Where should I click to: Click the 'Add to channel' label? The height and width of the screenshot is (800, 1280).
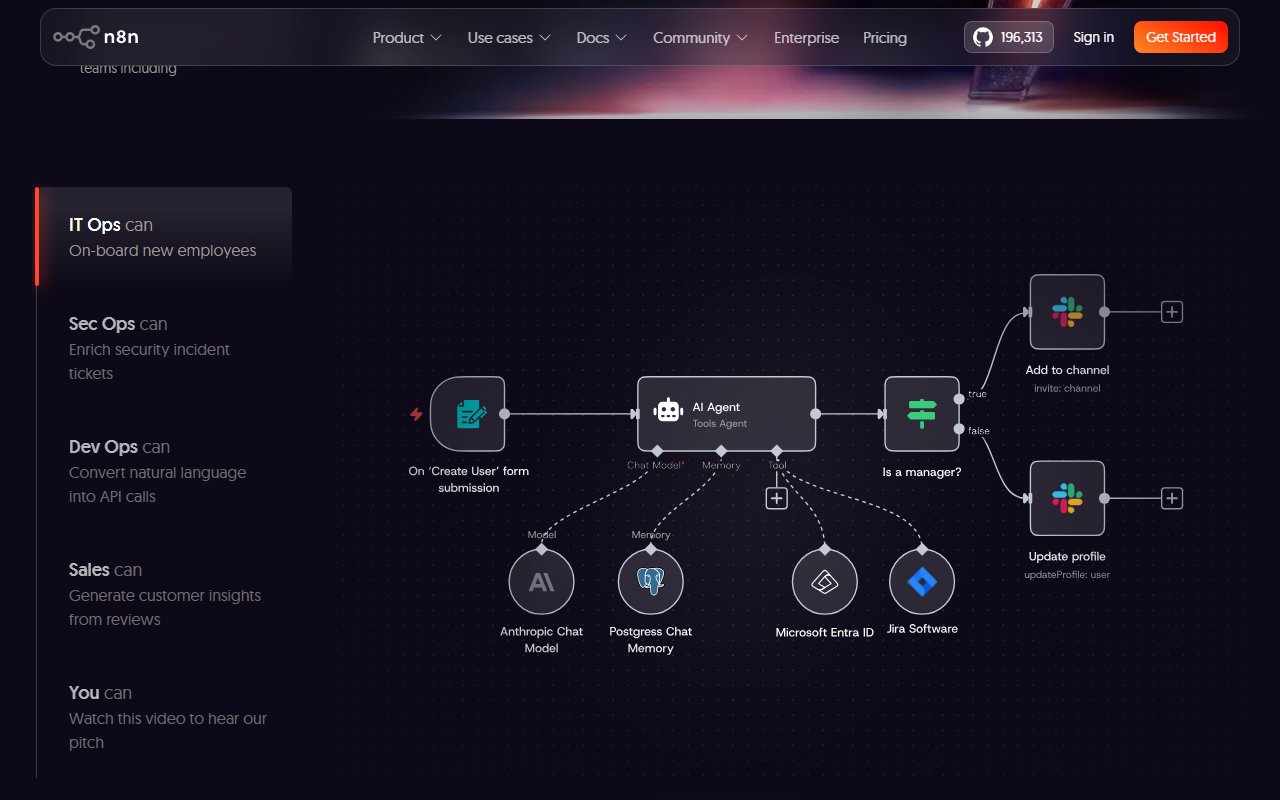pos(1067,370)
